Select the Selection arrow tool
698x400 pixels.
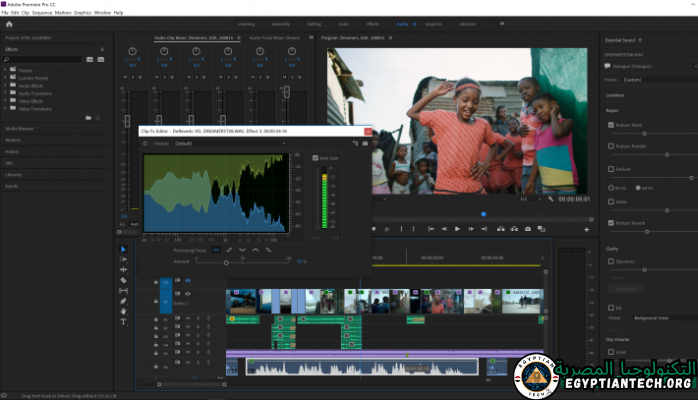pyautogui.click(x=124, y=250)
